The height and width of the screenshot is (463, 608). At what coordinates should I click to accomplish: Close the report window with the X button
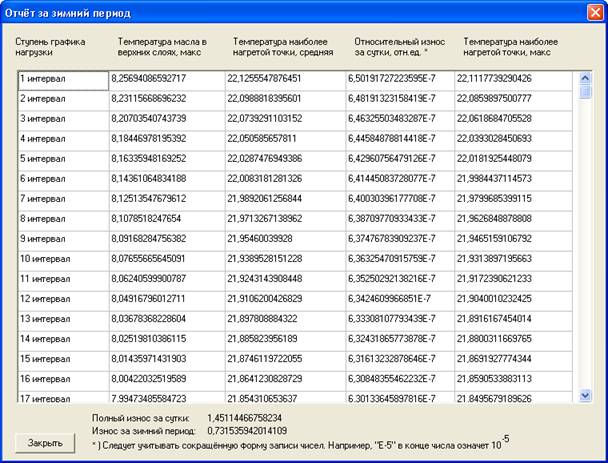(x=590, y=13)
